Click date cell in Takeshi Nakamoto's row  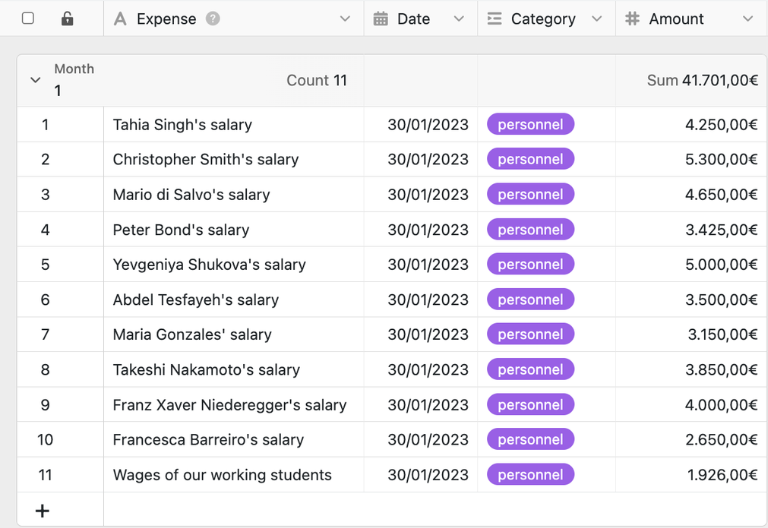click(421, 370)
